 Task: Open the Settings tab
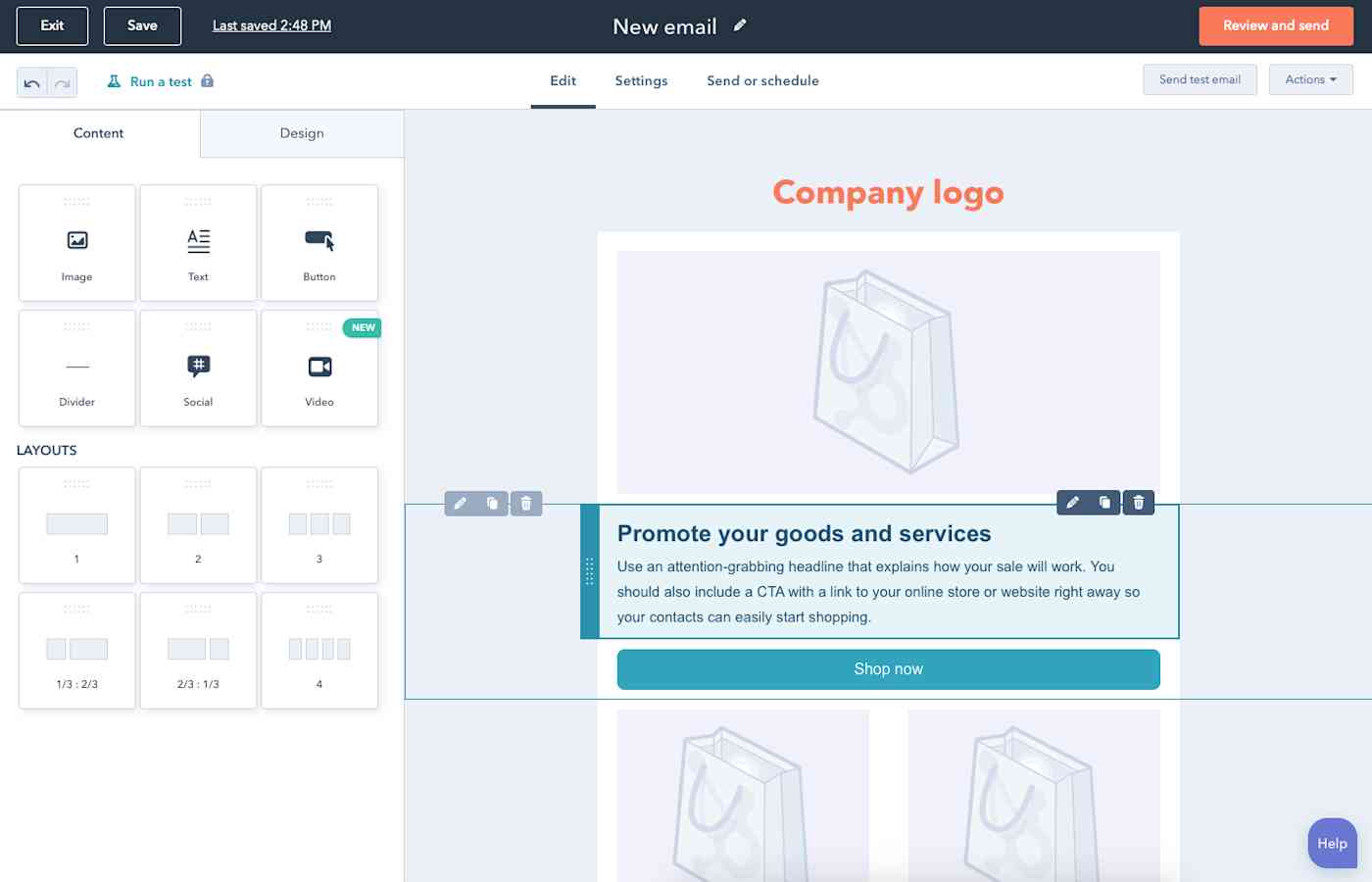pos(641,80)
